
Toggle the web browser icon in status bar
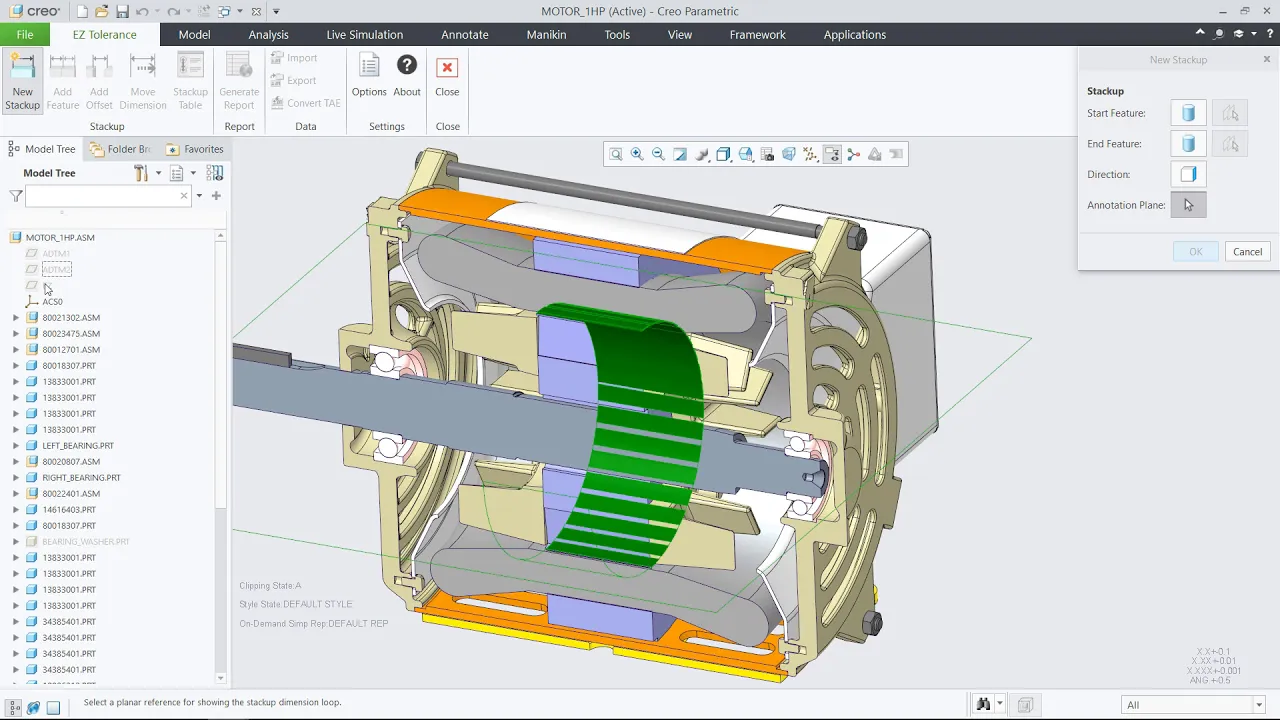(34, 707)
